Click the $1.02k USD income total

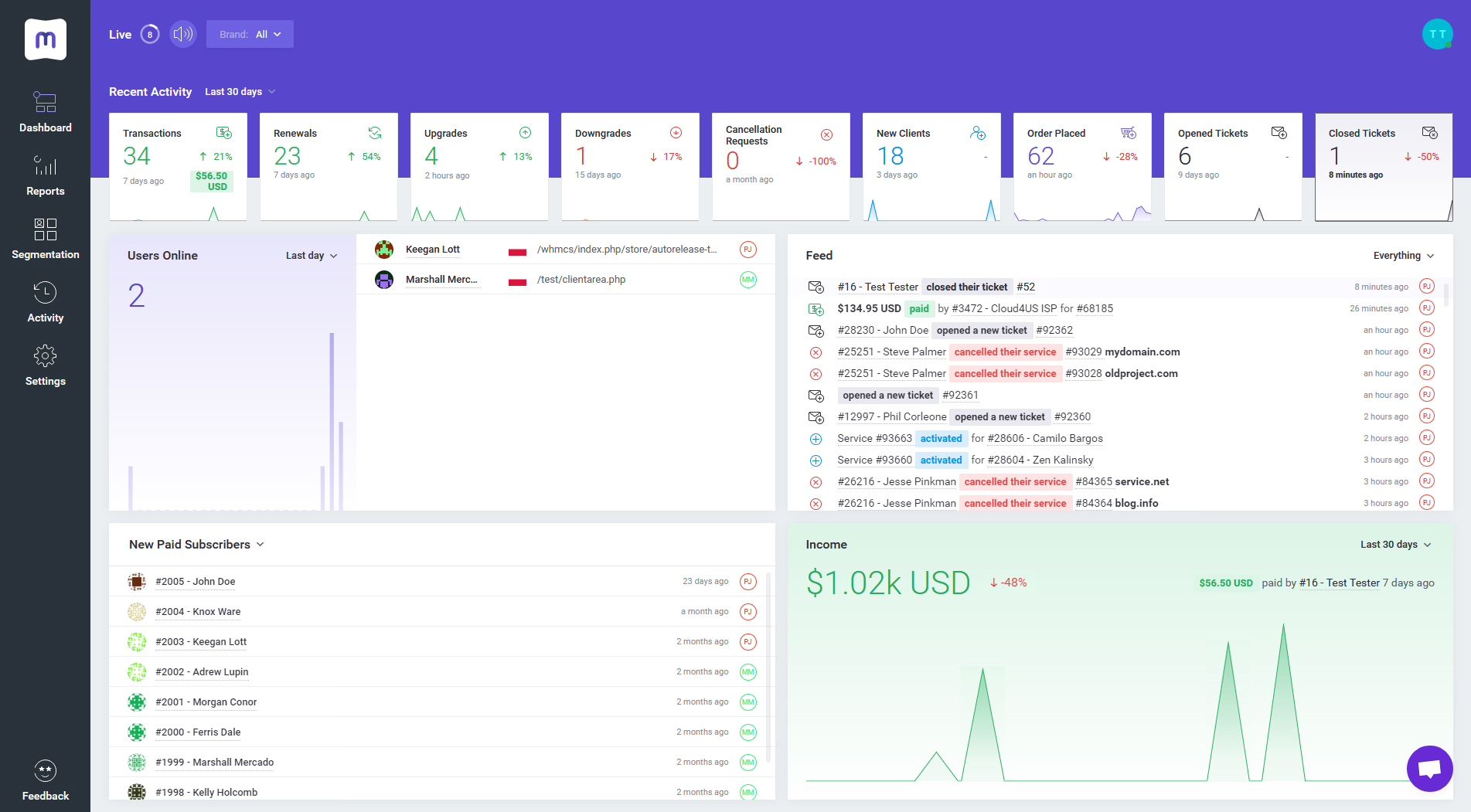coord(887,583)
